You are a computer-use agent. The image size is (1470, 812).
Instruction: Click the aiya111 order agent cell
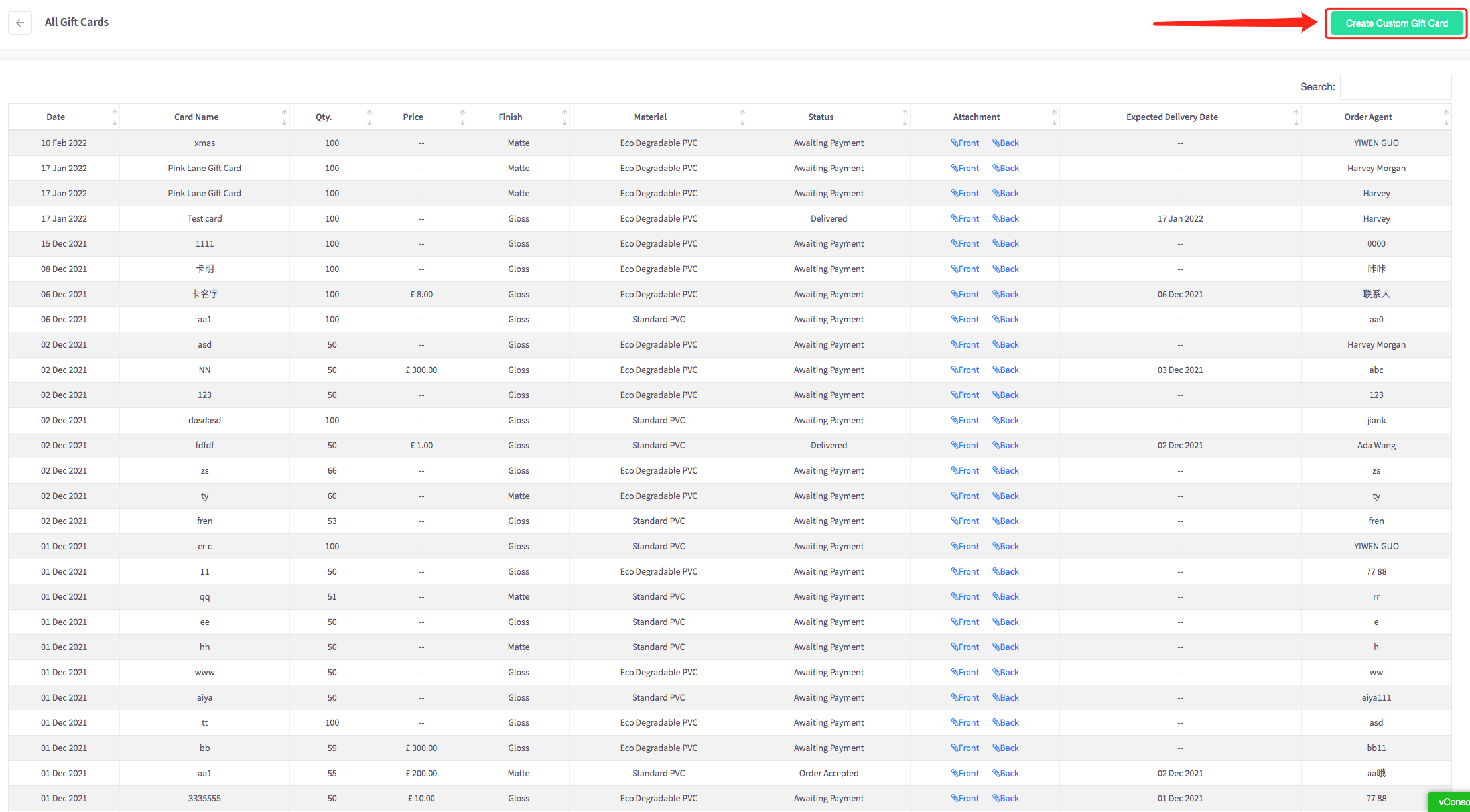[x=1376, y=698]
